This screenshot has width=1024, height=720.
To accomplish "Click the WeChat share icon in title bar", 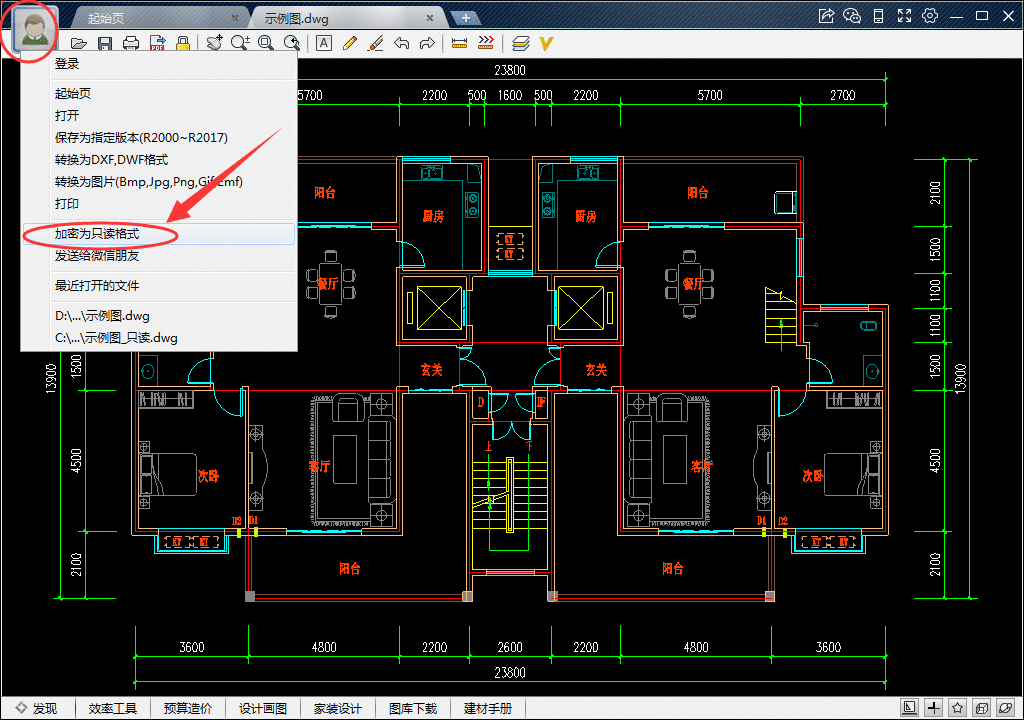I will pyautogui.click(x=852, y=16).
